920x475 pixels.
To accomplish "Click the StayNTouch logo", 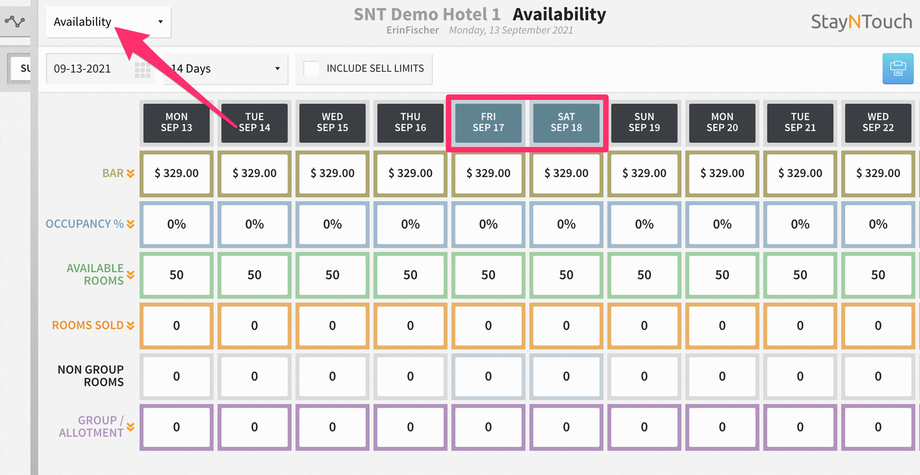I will [x=861, y=22].
